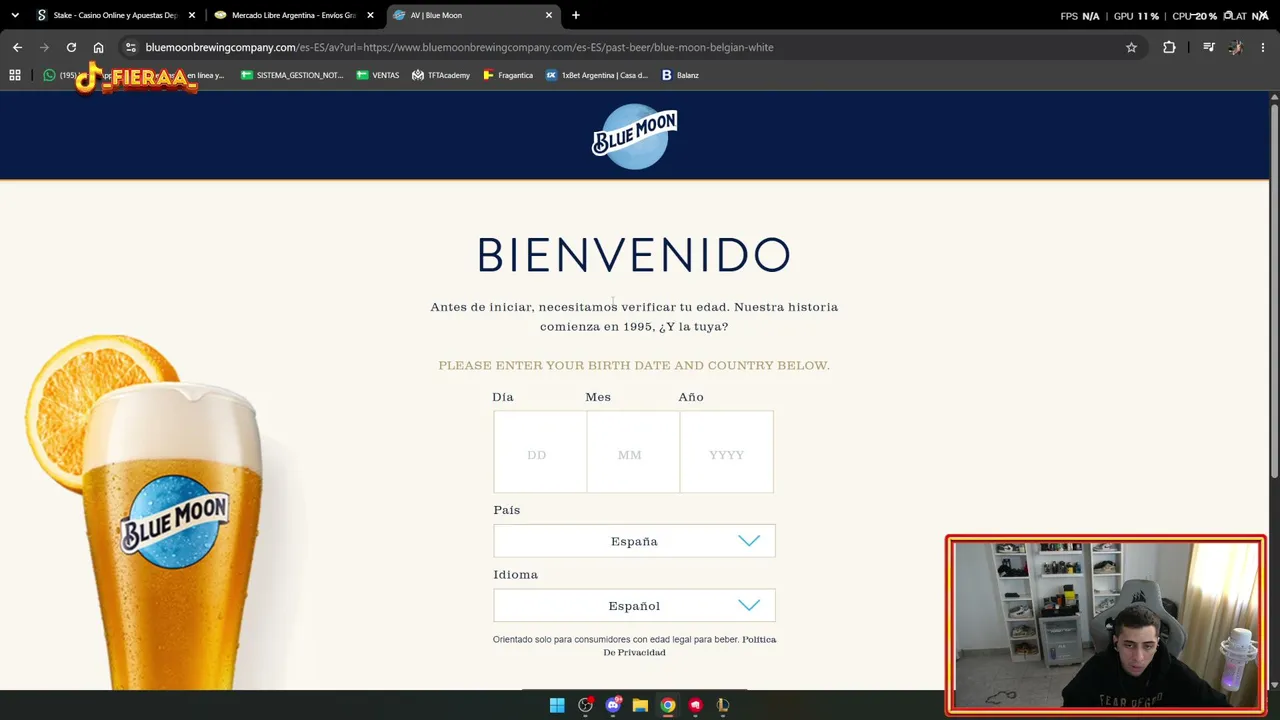Focus the Mes (MM) birth date field
Viewport: 1280px width, 720px height.
click(x=633, y=452)
